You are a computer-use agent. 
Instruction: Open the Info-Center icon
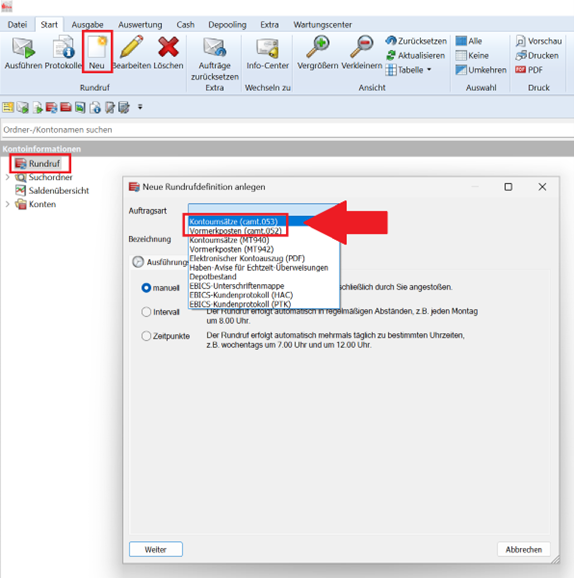point(267,48)
